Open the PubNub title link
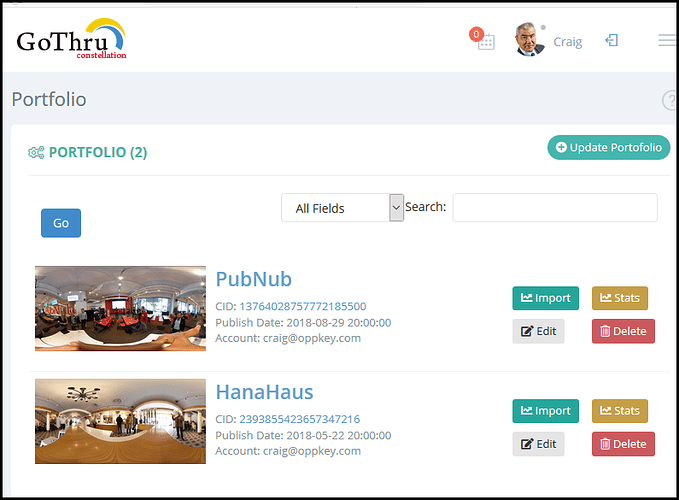 pyautogui.click(x=254, y=279)
